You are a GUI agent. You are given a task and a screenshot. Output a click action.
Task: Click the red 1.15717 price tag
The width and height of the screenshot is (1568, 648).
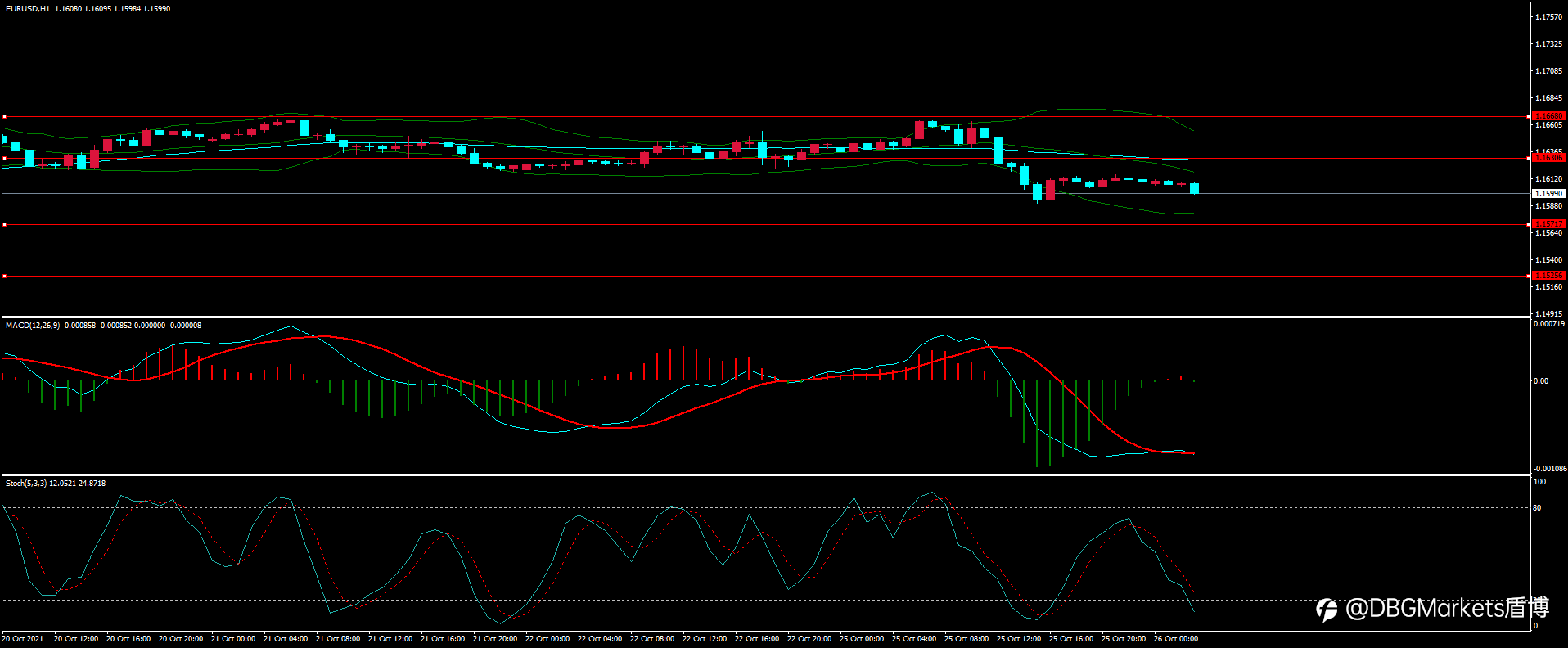tap(1548, 224)
